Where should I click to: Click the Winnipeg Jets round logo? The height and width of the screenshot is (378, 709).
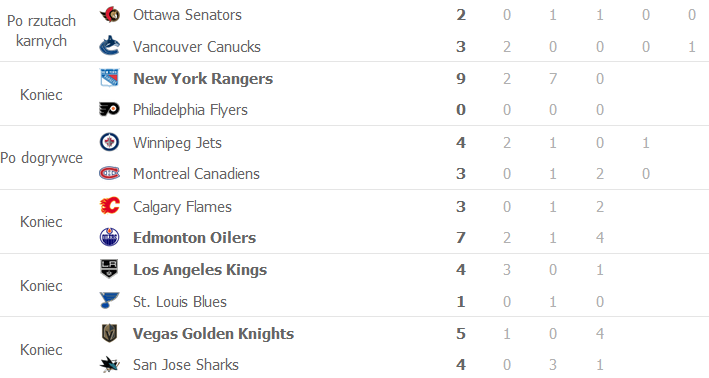[109, 142]
